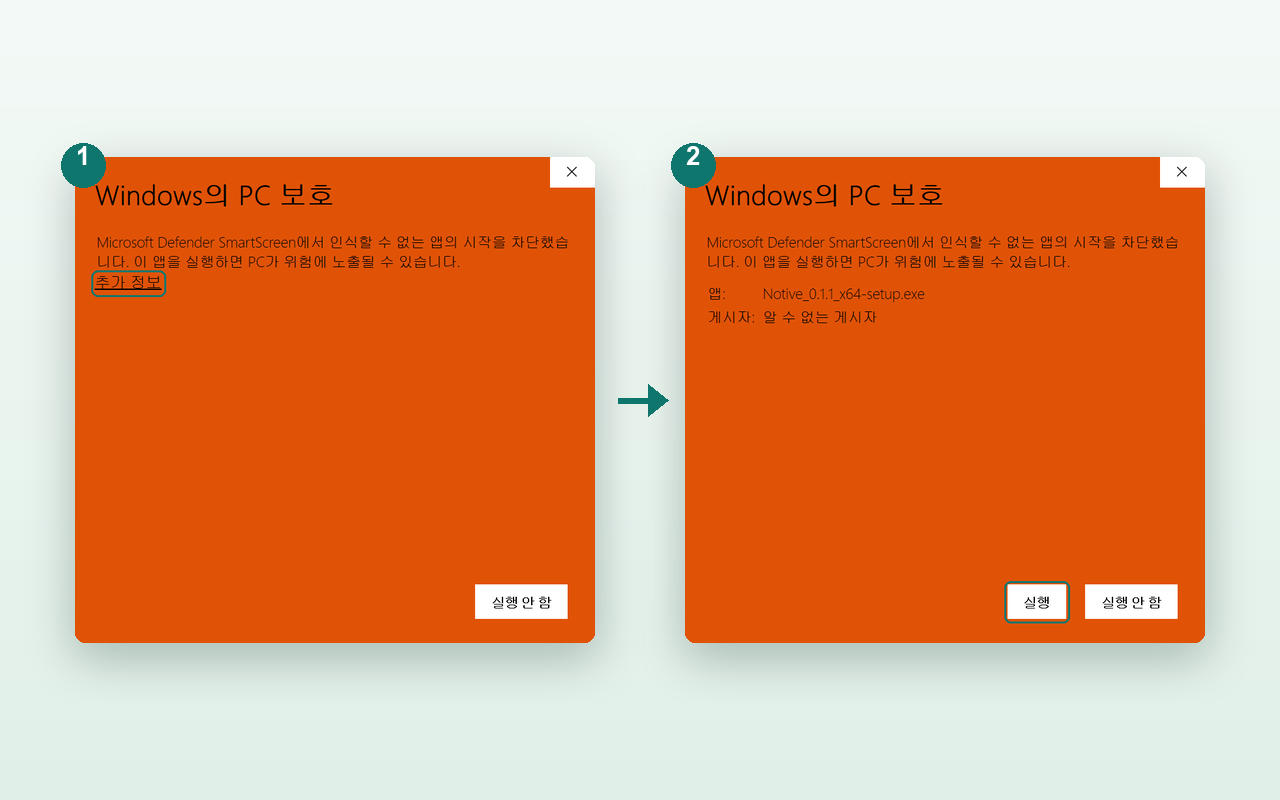Click the 앱: label in the right dialog
Viewport: 1280px width, 800px height.
716,294
